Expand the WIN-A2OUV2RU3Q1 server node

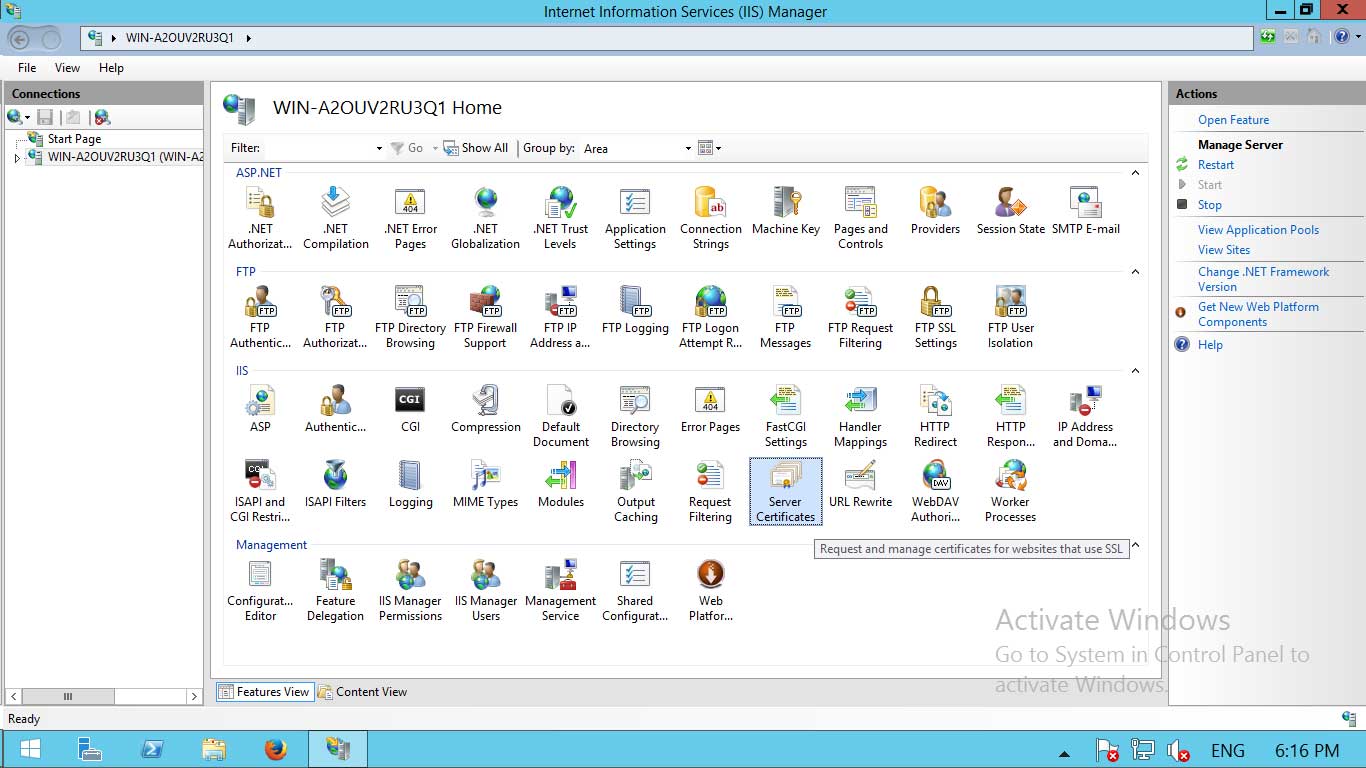tap(17, 158)
